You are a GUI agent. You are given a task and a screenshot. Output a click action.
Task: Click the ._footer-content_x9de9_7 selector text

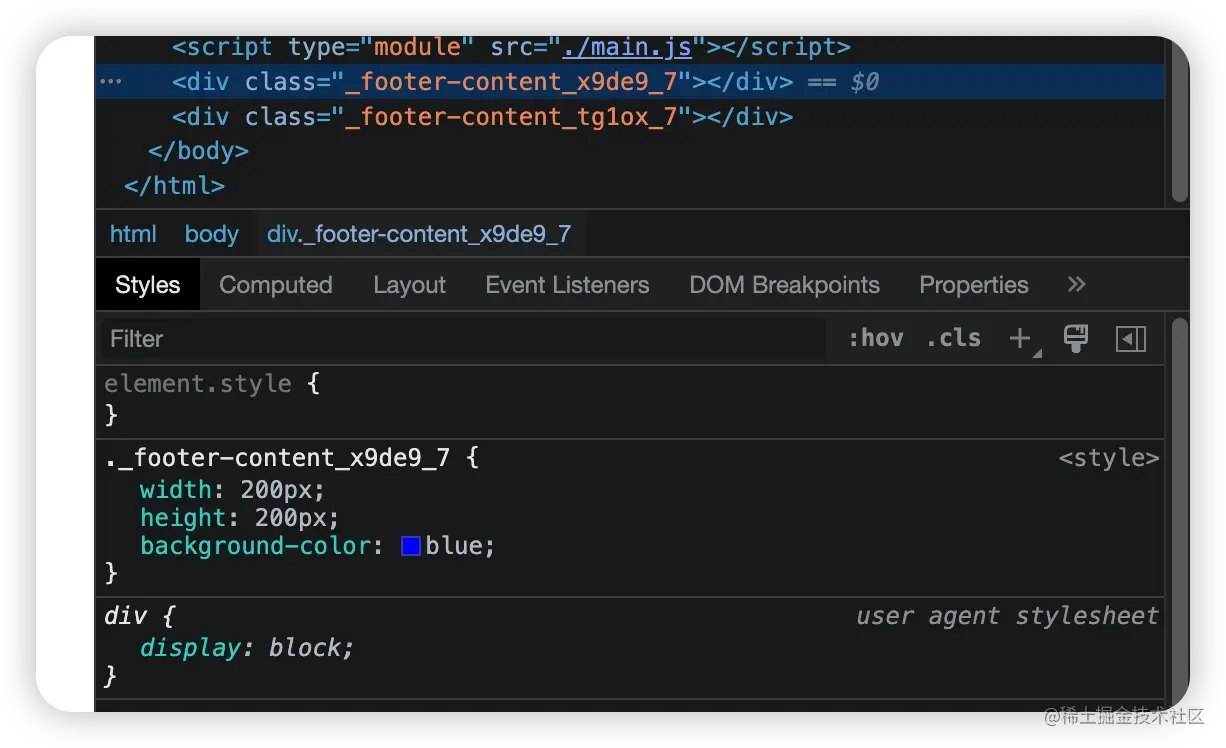pyautogui.click(x=277, y=458)
